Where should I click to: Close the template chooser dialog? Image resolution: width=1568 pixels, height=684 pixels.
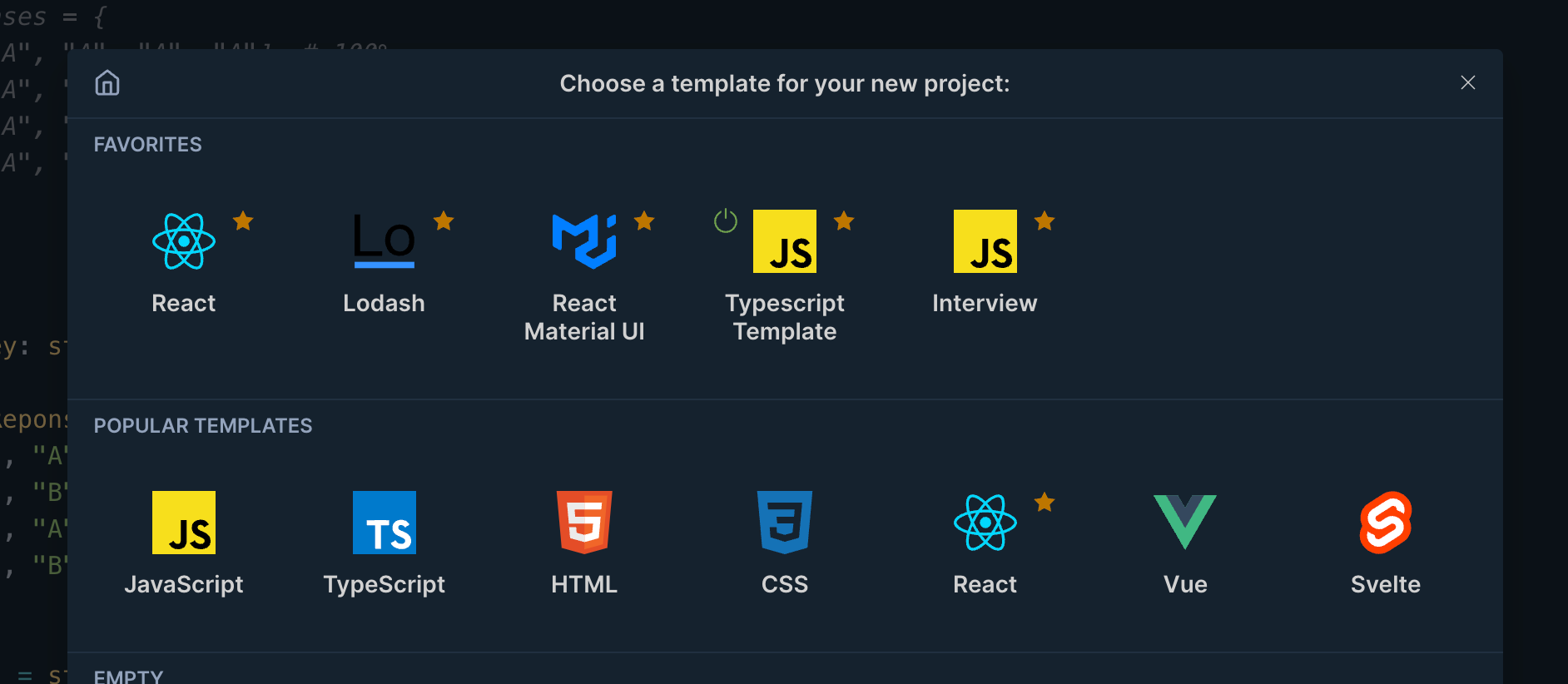tap(1467, 82)
